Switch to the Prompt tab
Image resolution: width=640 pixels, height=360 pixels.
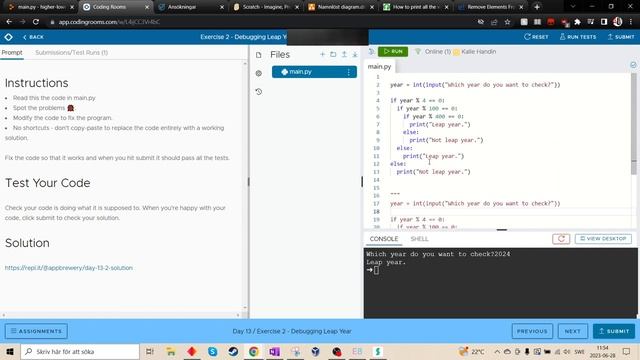(12, 53)
